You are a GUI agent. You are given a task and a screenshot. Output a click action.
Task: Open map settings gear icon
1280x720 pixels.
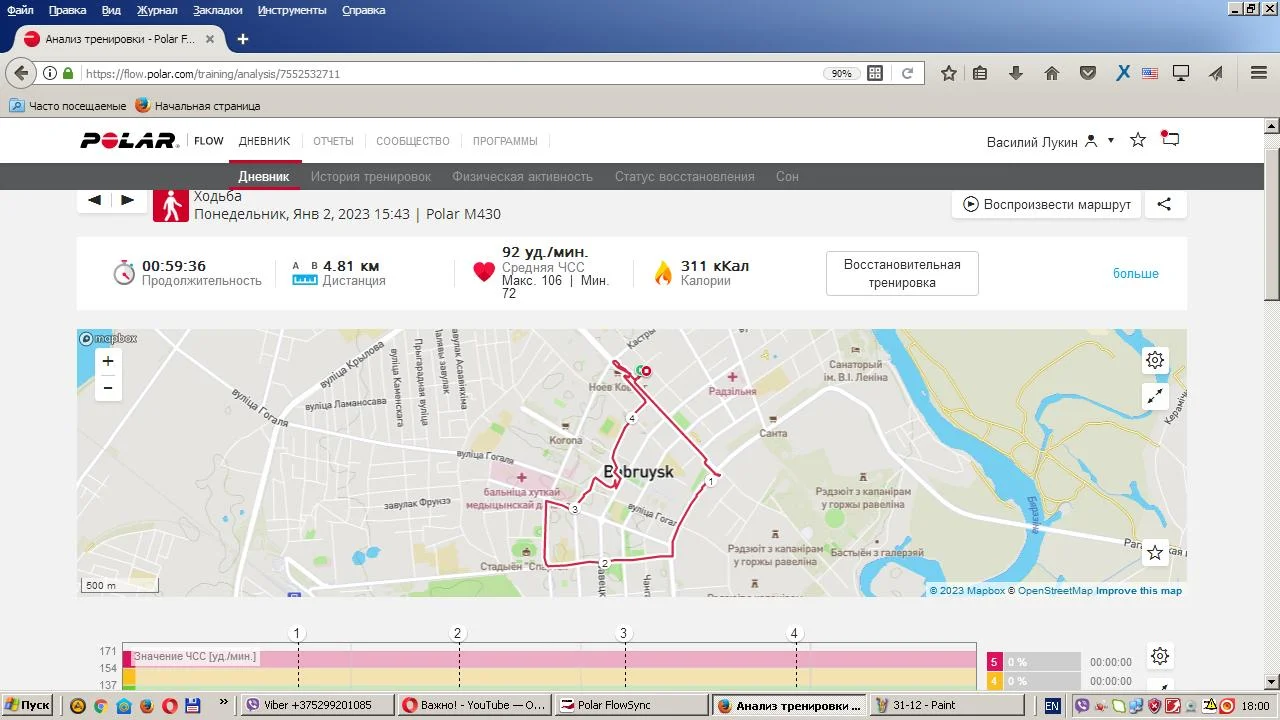click(1155, 360)
